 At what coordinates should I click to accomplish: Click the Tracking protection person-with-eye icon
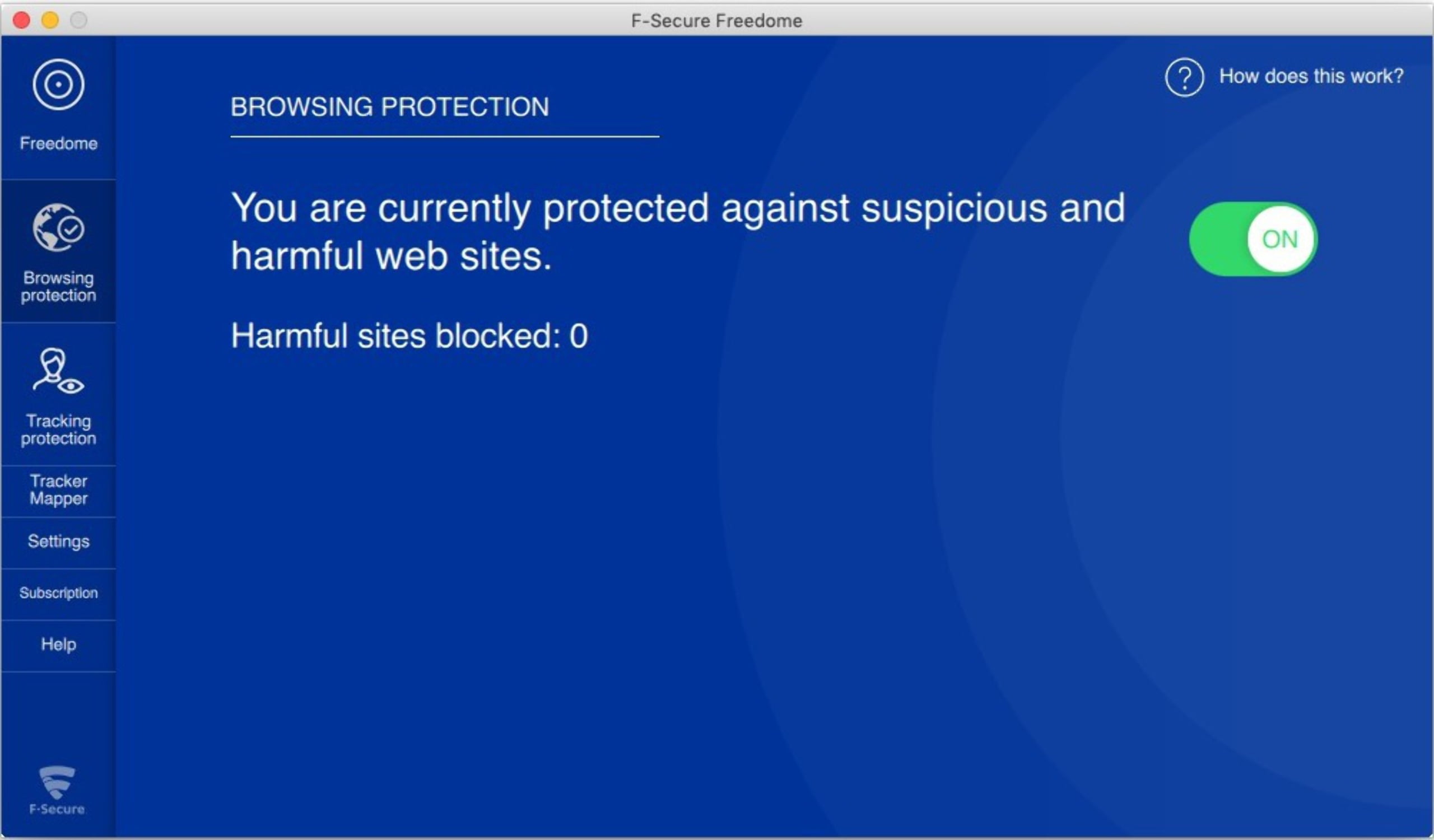(x=58, y=371)
